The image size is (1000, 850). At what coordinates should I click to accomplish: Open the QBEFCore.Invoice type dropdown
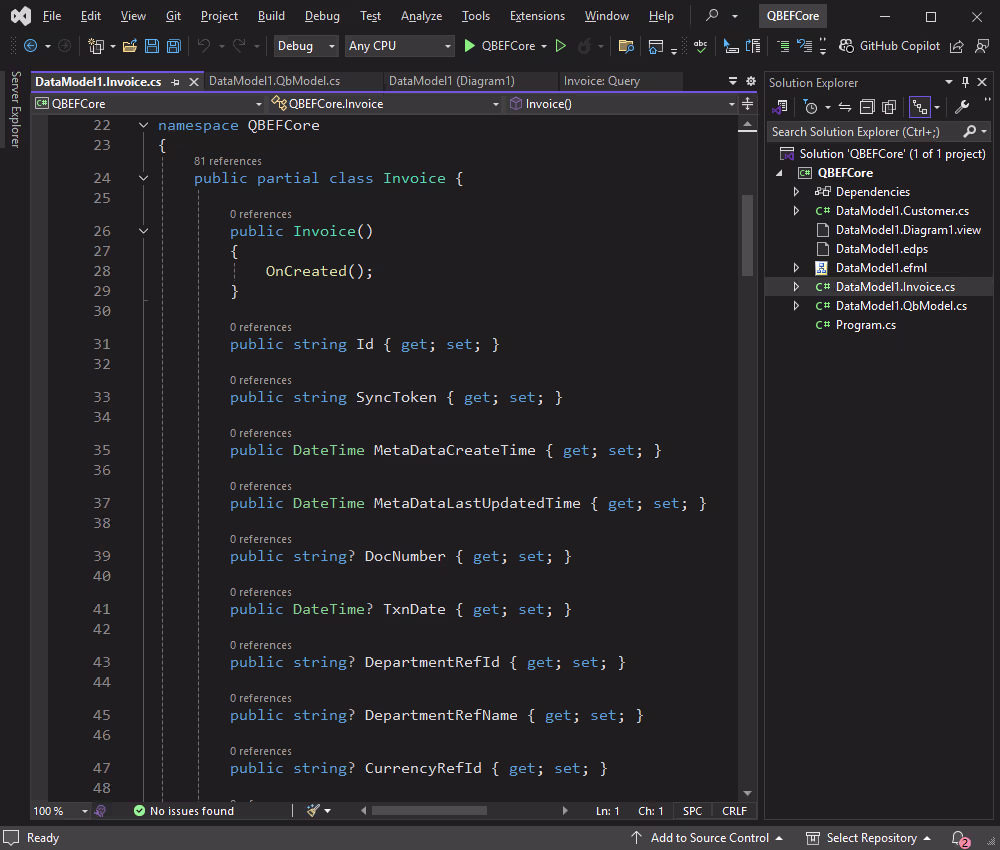[385, 103]
